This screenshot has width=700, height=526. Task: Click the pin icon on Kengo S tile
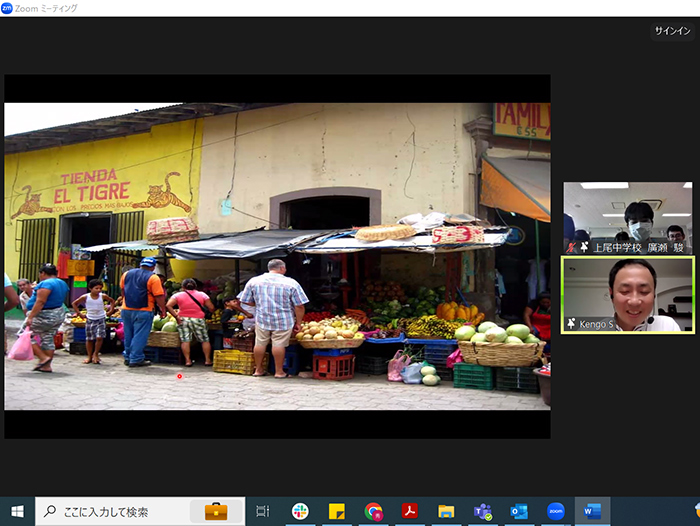click(x=571, y=324)
